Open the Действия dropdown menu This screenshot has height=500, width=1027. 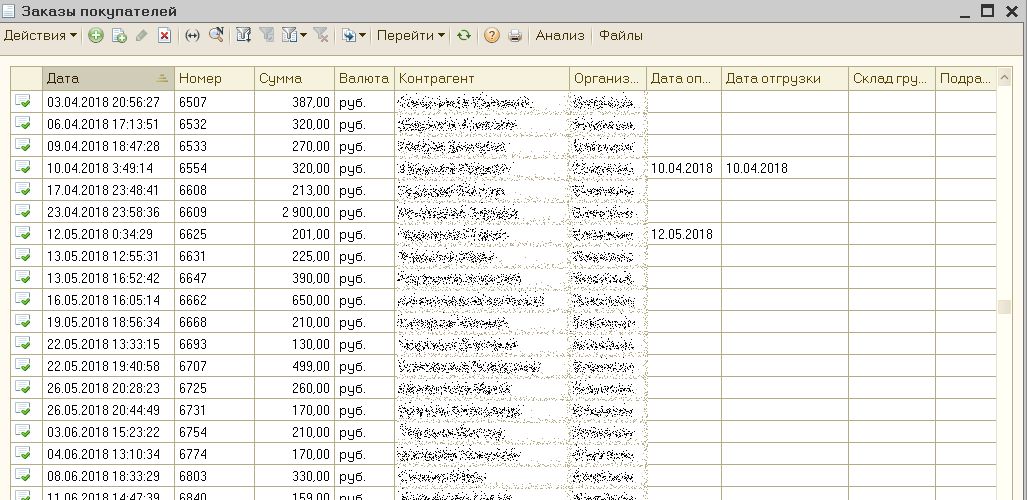coord(40,36)
